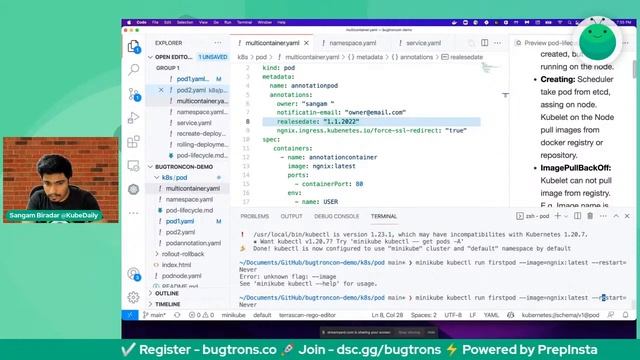Open Source Control in the activity bar
The image size is (640, 360).
pos(134,94)
